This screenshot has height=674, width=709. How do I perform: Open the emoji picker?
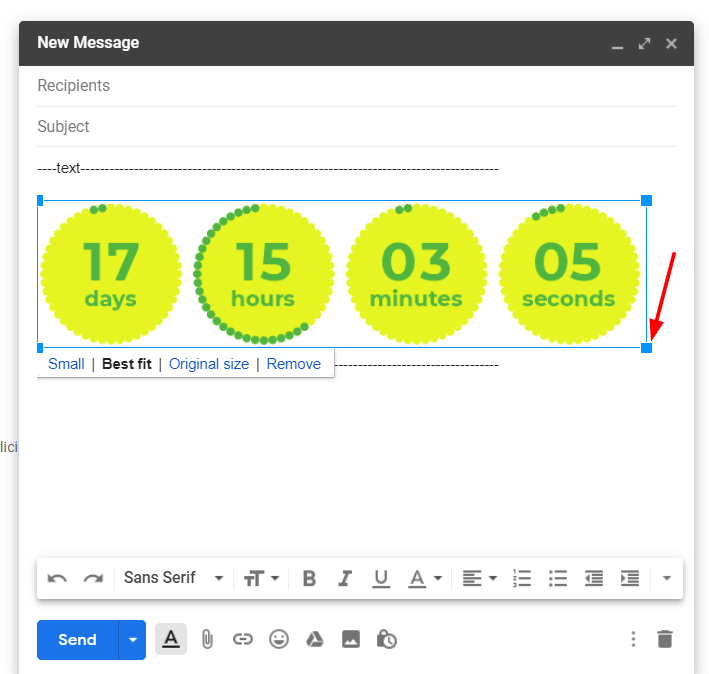(279, 639)
